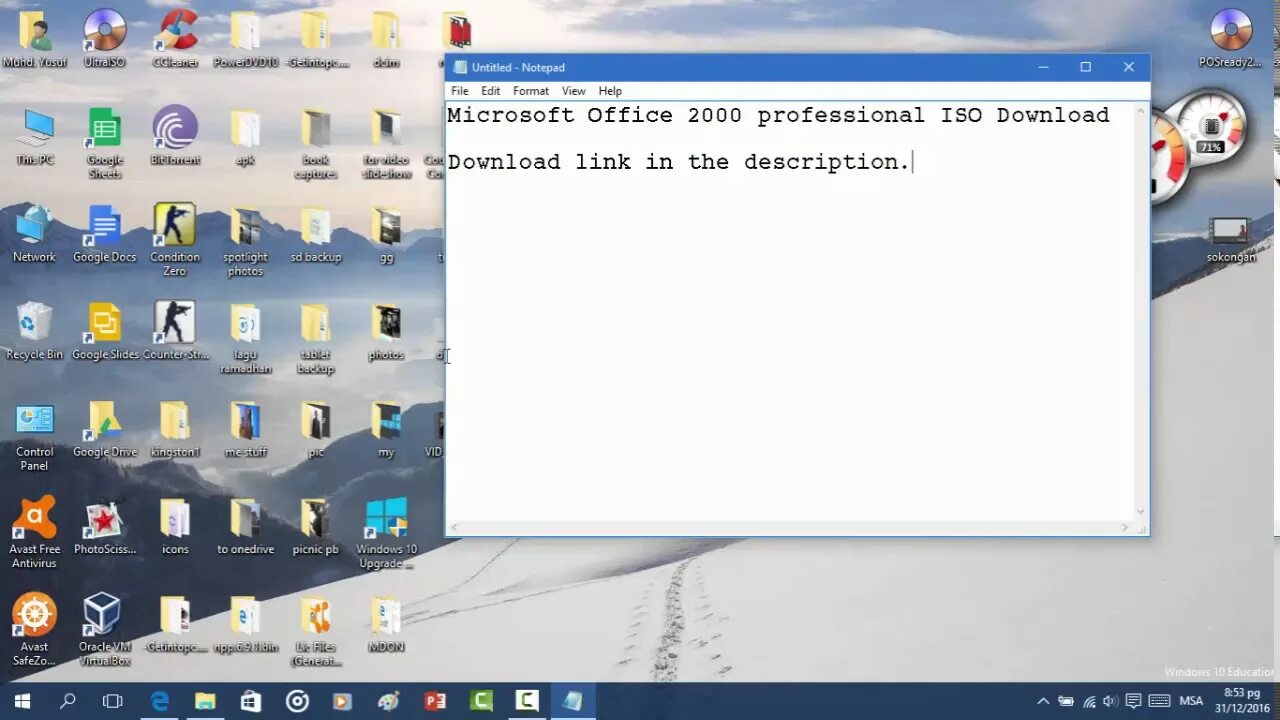Image resolution: width=1280 pixels, height=720 pixels.
Task: Open Windows Store from taskbar
Action: [x=251, y=701]
